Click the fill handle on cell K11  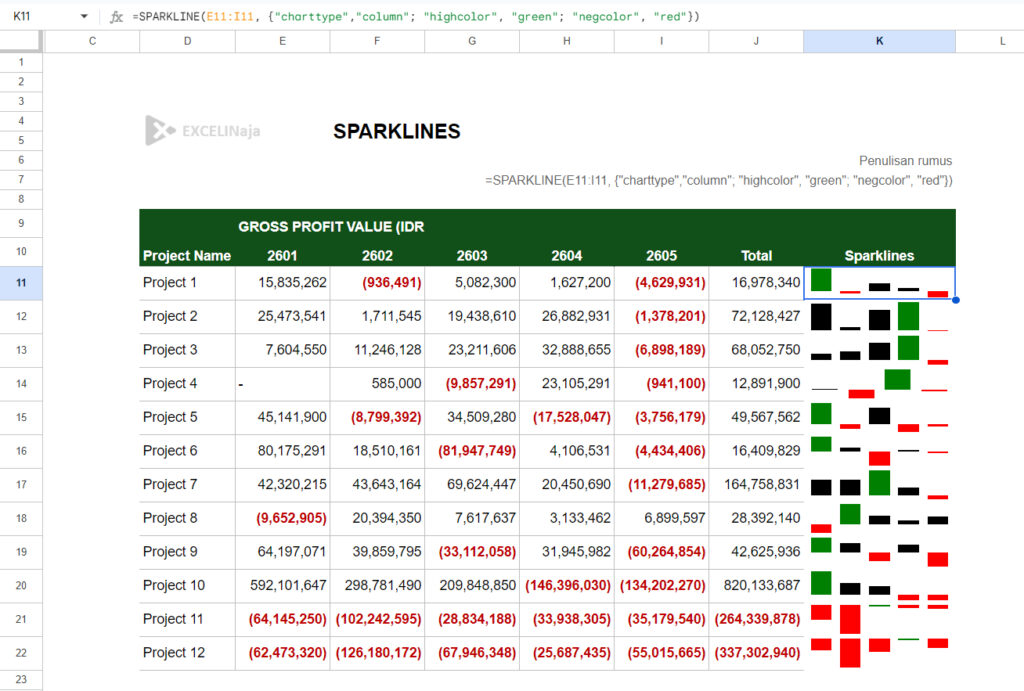[x=955, y=300]
